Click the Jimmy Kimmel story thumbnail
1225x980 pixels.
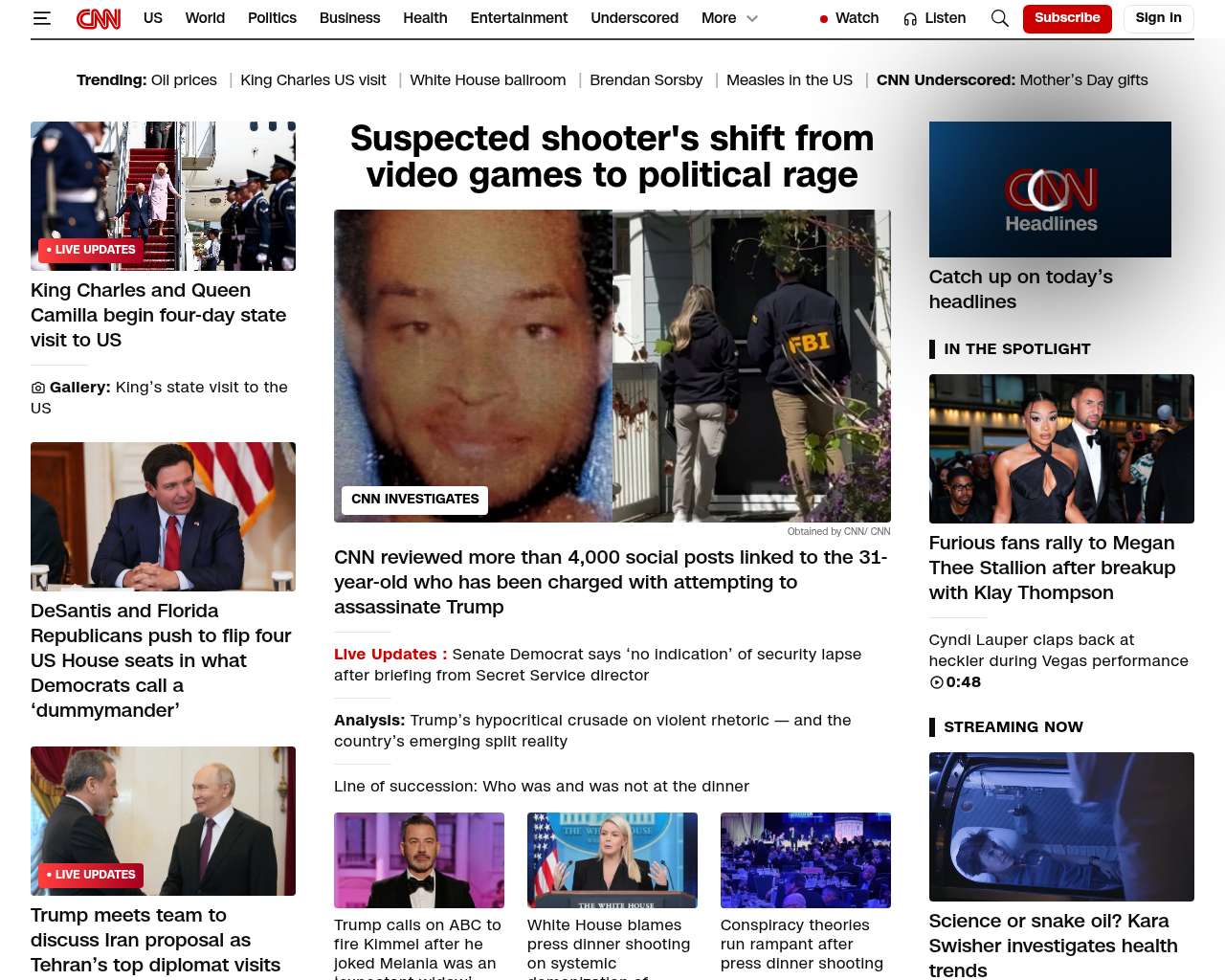[x=418, y=859]
